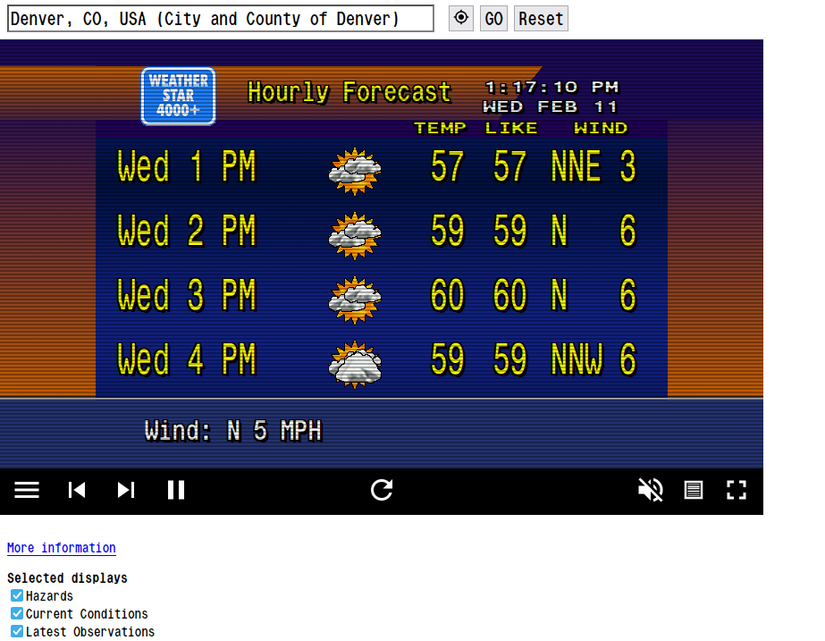Use the geolocation crosshair to detect your location
825x641 pixels.
click(x=461, y=18)
